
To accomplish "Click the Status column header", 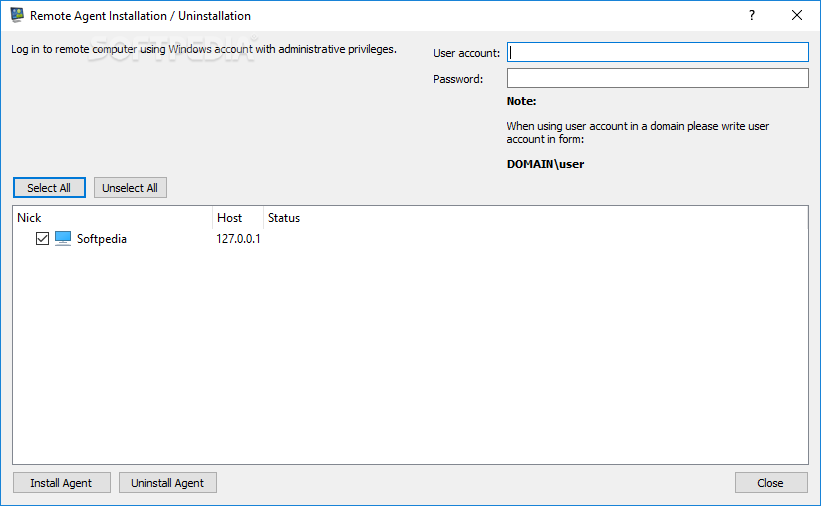I will coord(284,218).
